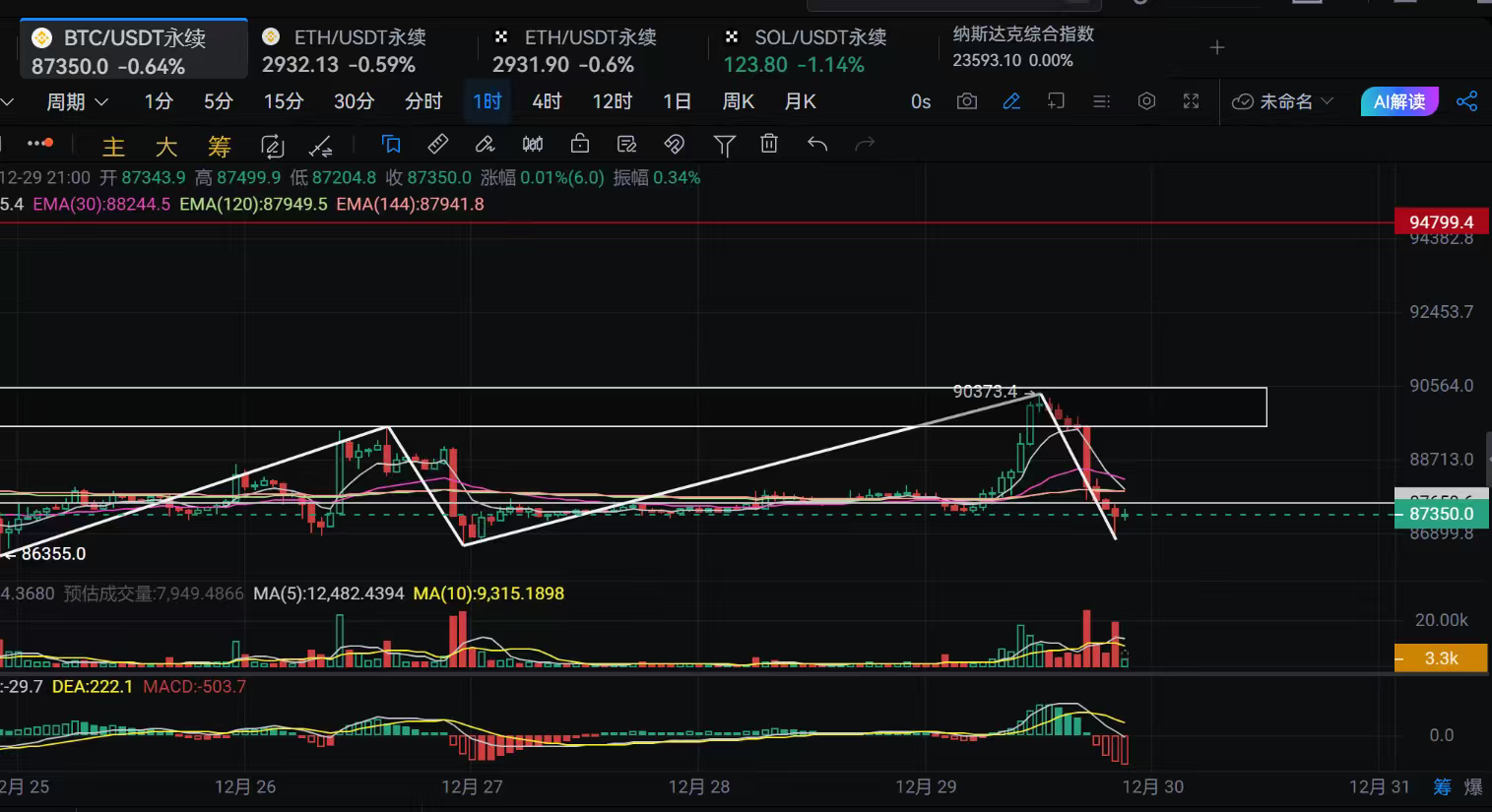Click the share icon
Screen dimensions: 1492x812
pyautogui.click(x=1466, y=101)
